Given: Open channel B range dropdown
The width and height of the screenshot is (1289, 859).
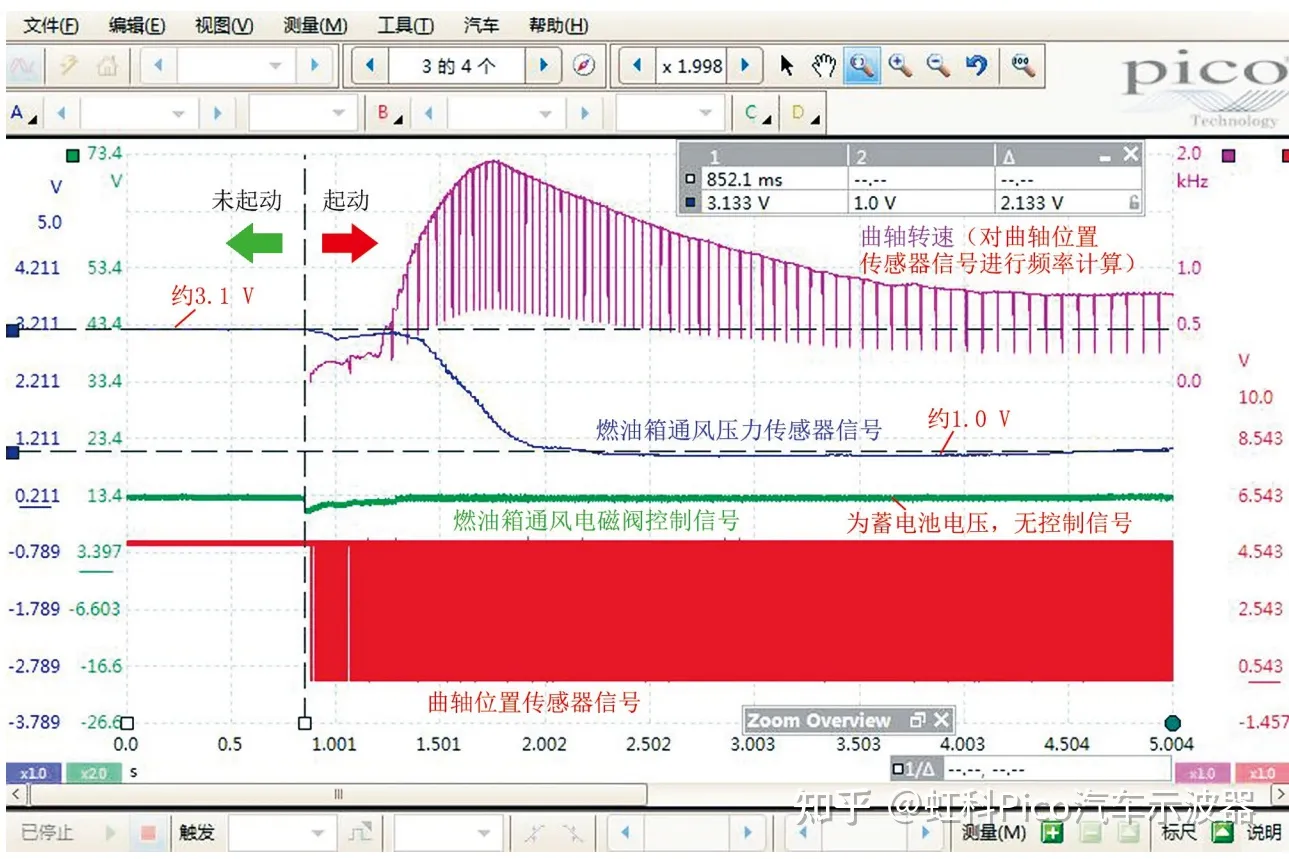Looking at the screenshot, I should tap(546, 113).
